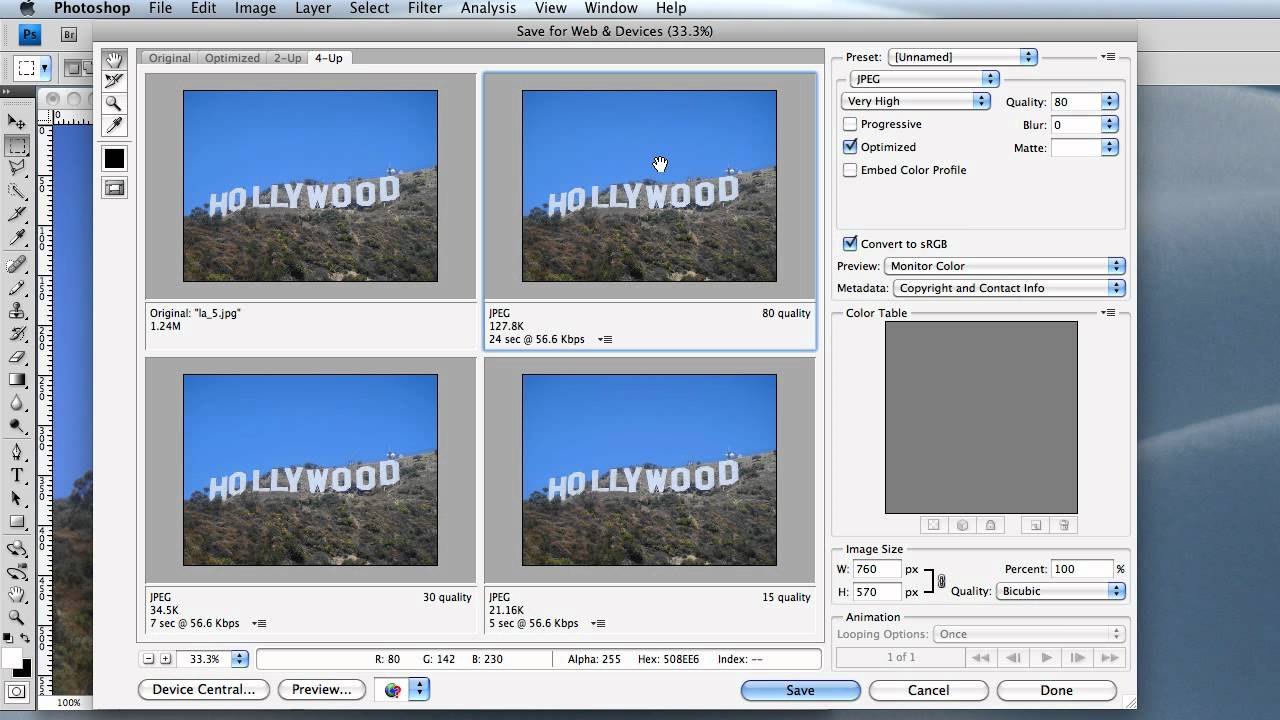Click the foreground color swatch in Photoshop's toolbar
This screenshot has height=720, width=1280.
click(x=12, y=659)
